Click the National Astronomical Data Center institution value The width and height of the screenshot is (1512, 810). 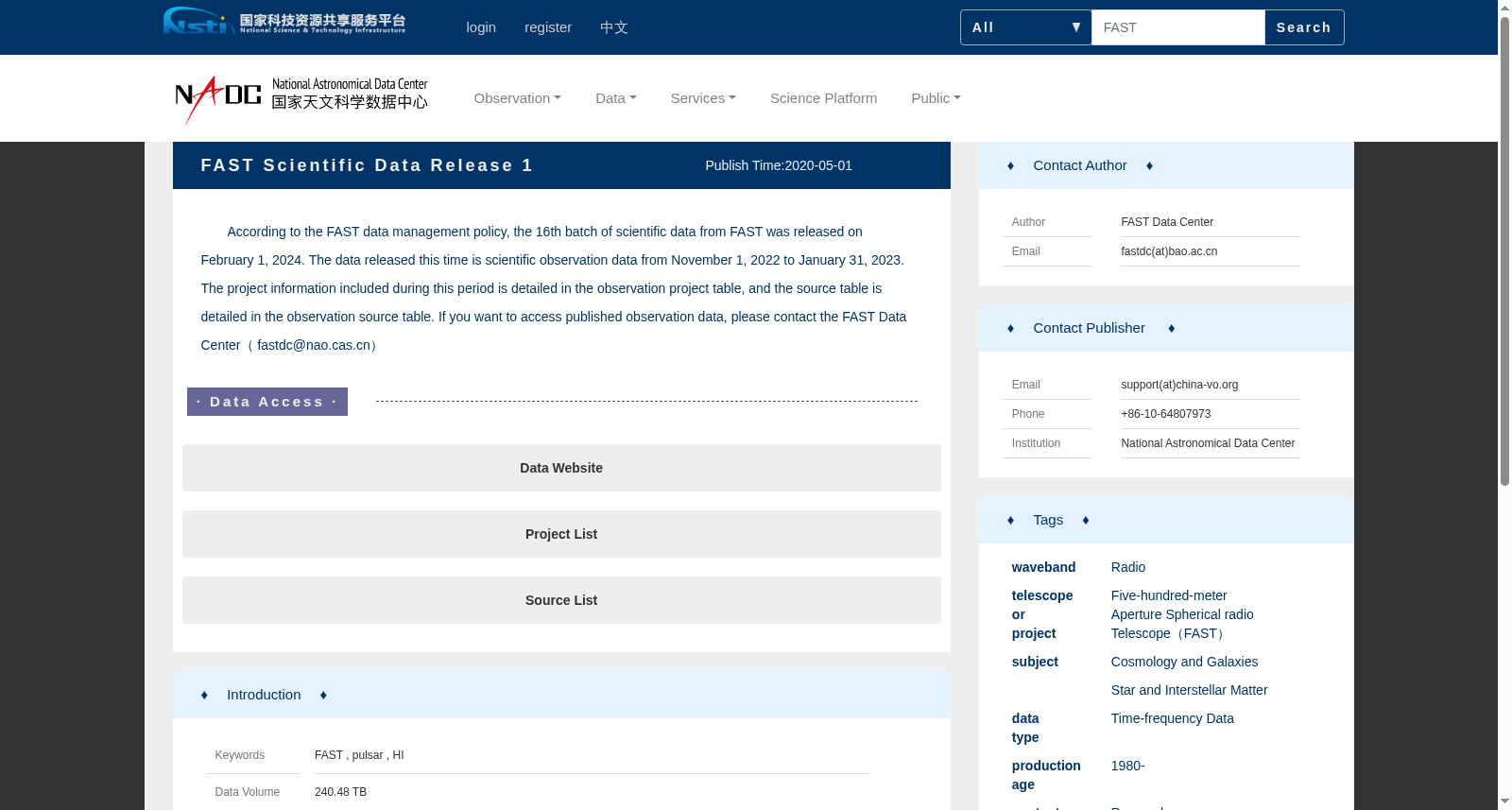pos(1208,443)
